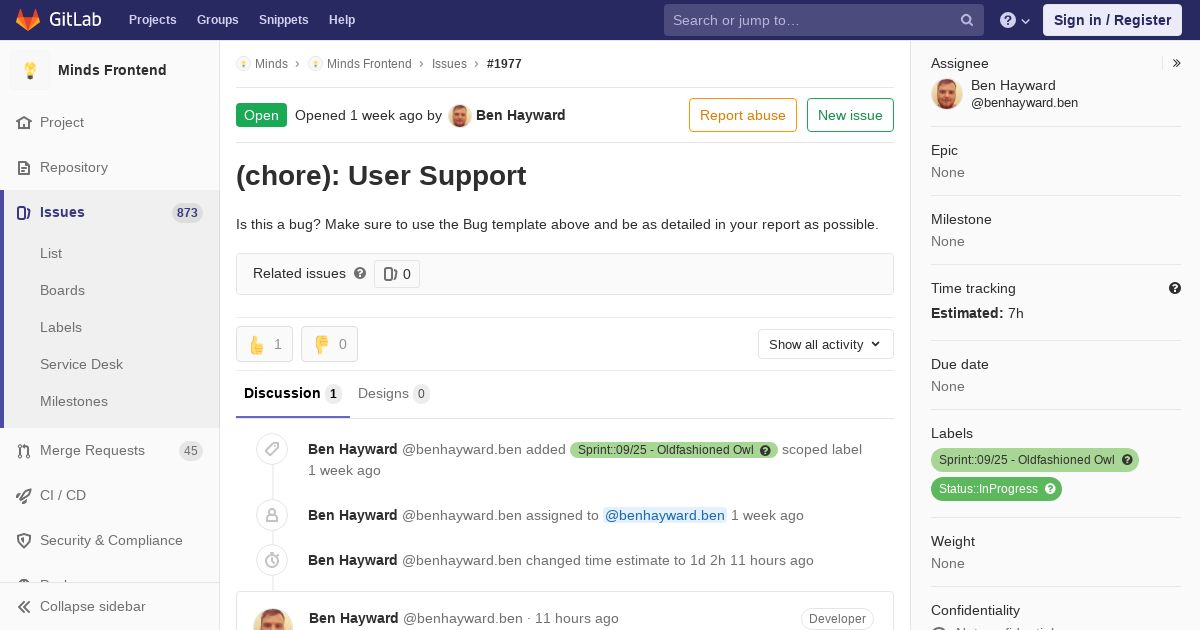
Task: Click the New issue button
Action: coord(850,115)
